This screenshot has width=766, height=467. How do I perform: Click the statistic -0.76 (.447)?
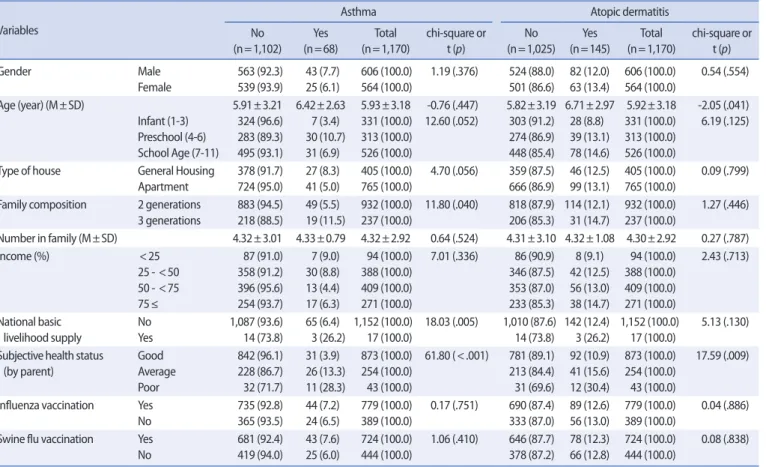tap(454, 105)
